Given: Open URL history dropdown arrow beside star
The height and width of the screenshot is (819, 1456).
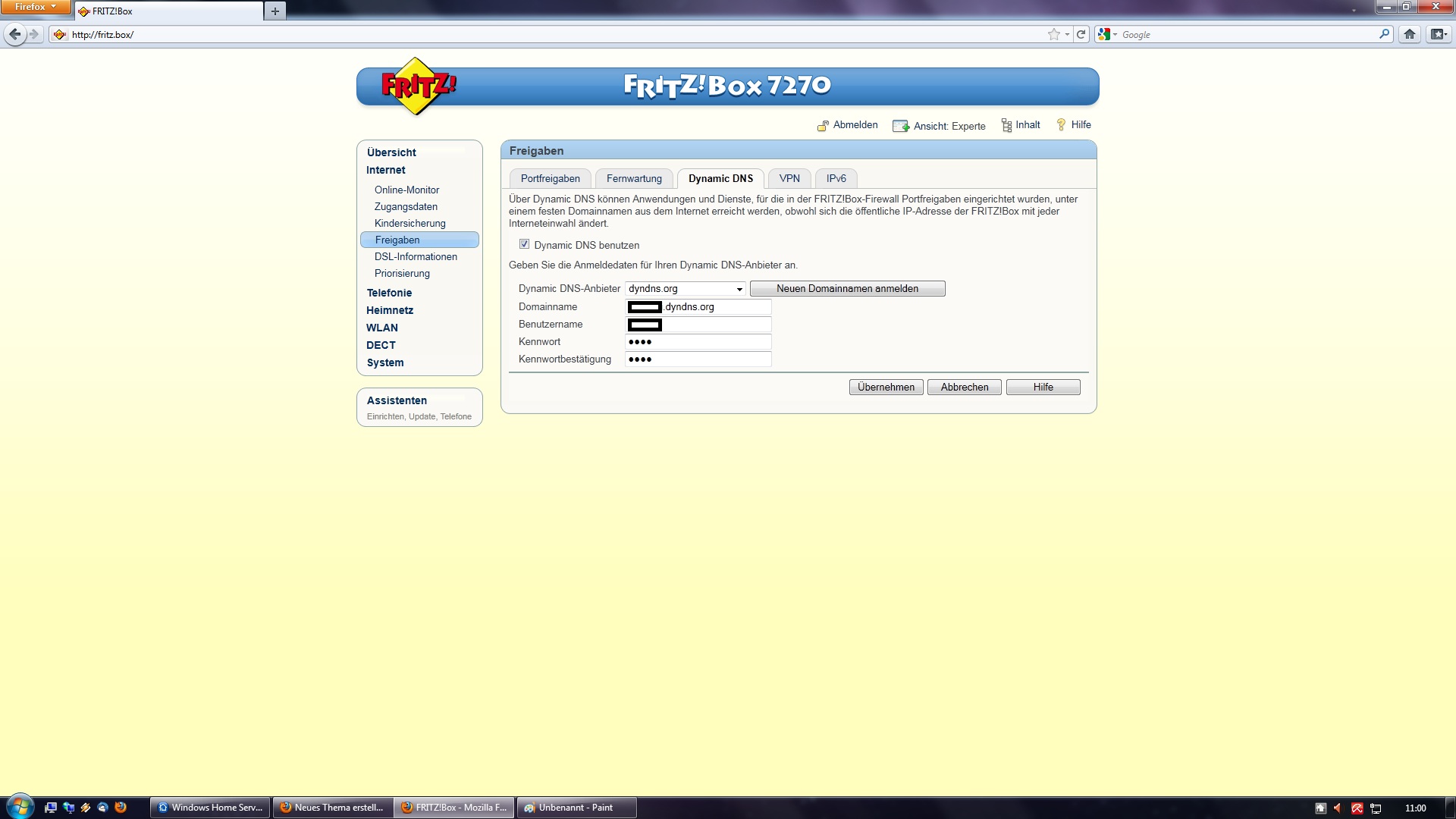Looking at the screenshot, I should [1067, 34].
